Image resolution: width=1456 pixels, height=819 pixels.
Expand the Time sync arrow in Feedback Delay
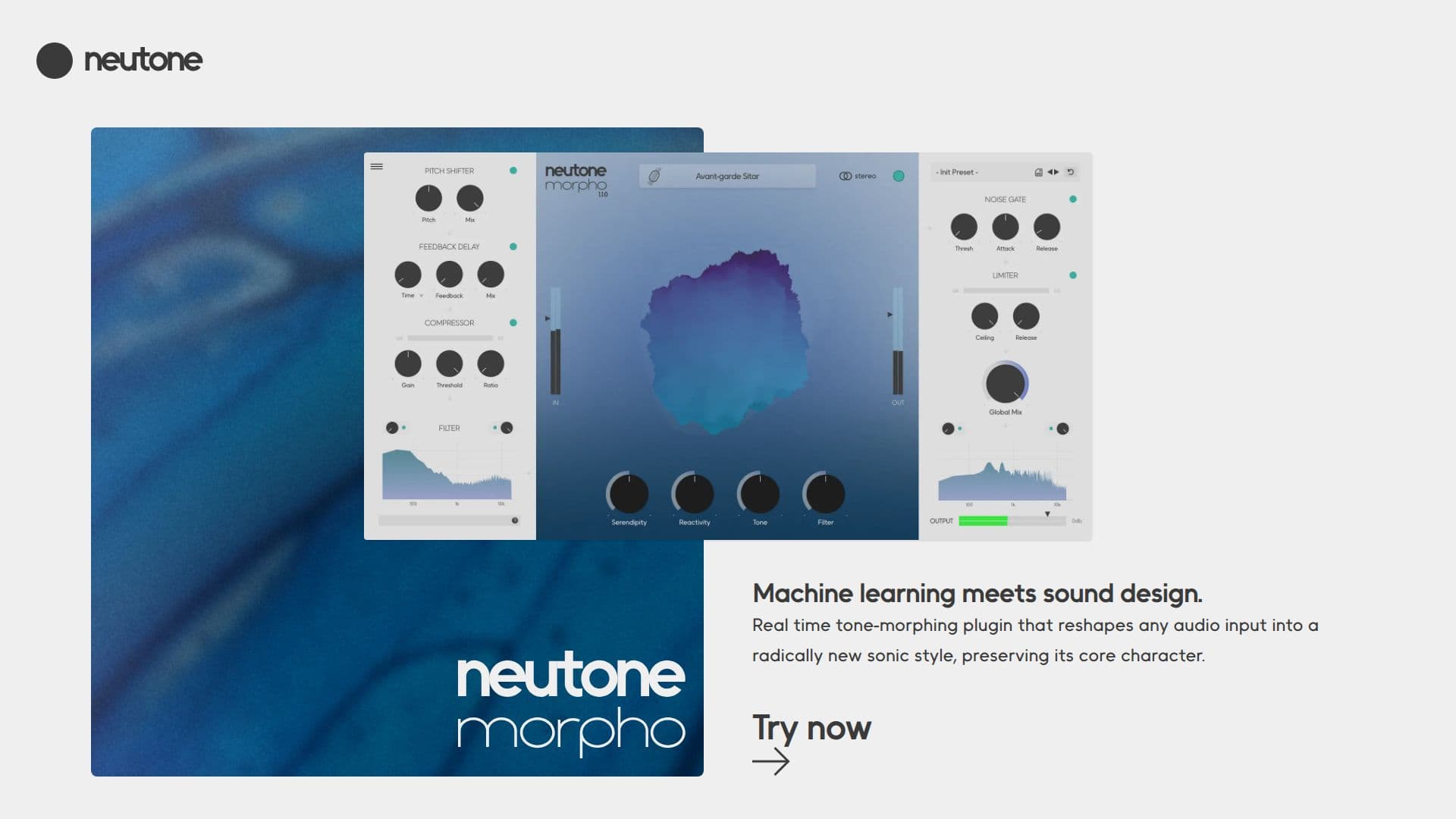coord(421,296)
